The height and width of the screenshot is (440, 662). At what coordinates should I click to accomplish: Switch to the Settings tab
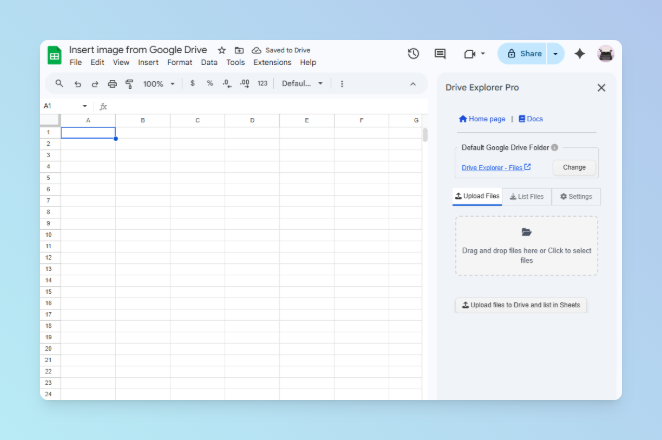coord(576,197)
